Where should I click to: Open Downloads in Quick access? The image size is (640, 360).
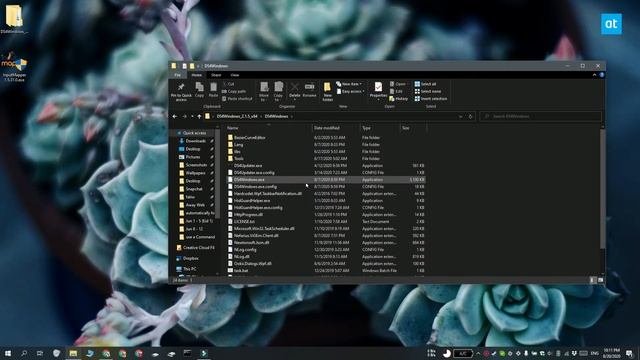[196, 141]
